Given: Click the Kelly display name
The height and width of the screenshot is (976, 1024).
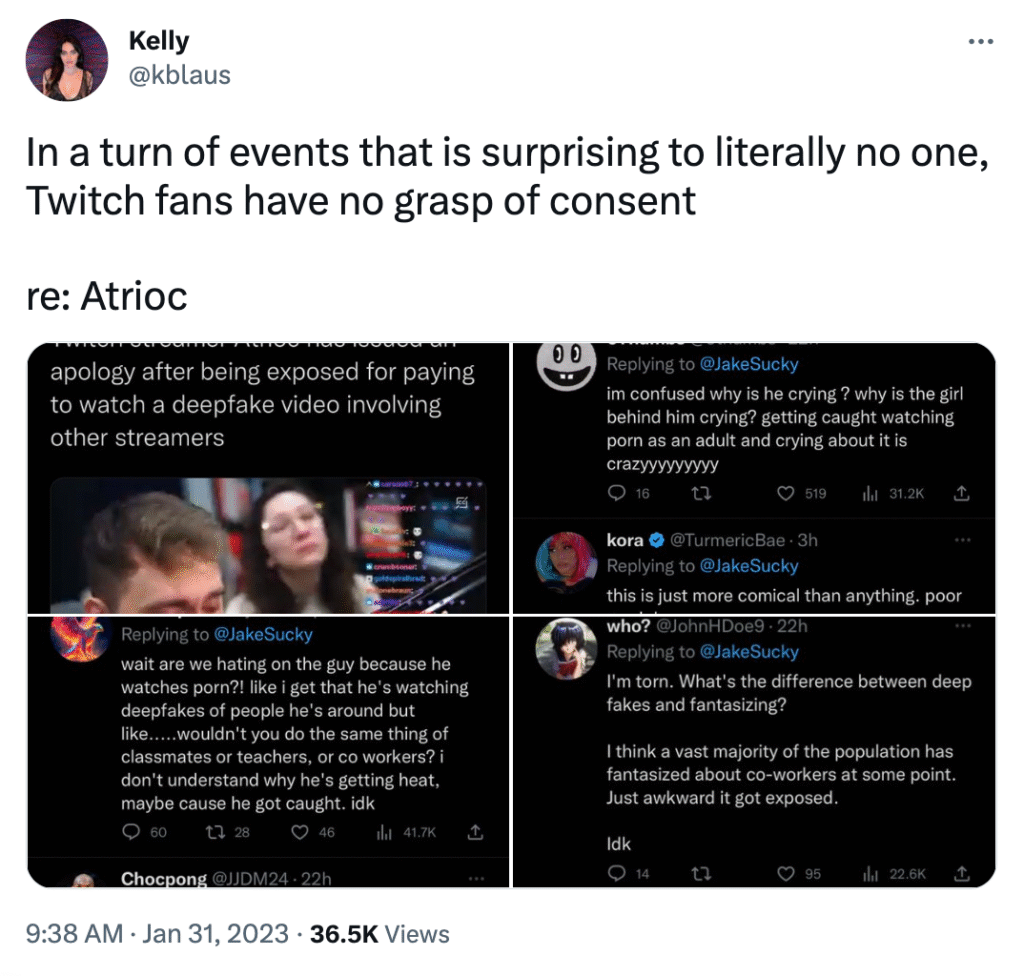Looking at the screenshot, I should coord(159,42).
